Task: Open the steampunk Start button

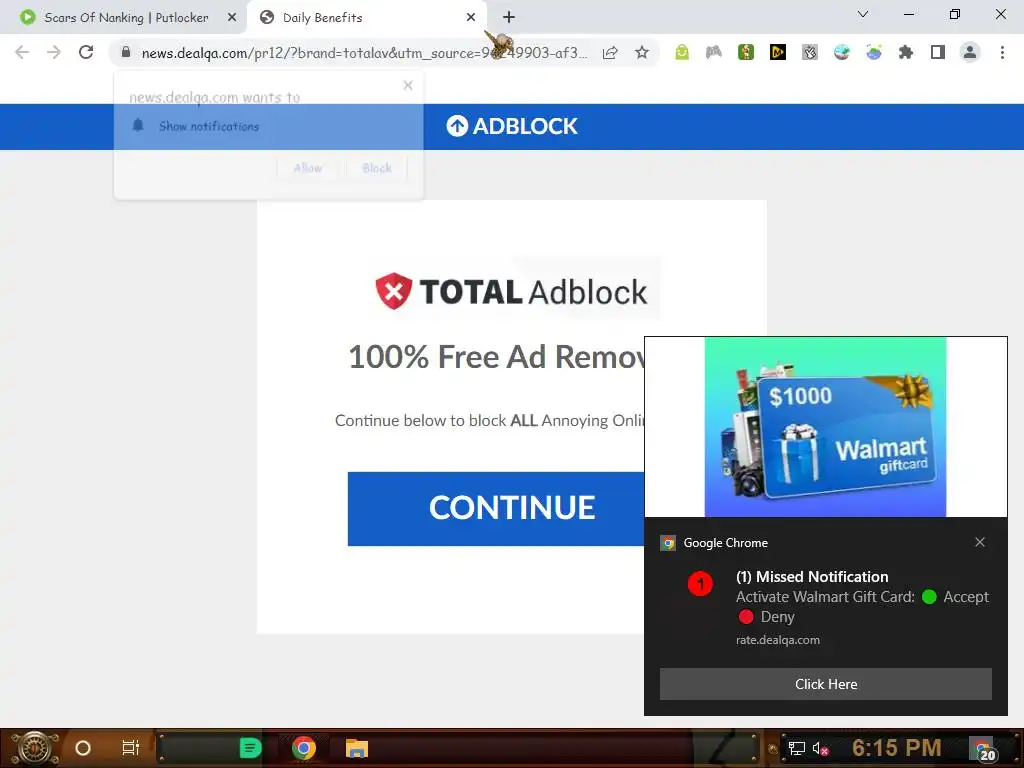Action: point(35,748)
